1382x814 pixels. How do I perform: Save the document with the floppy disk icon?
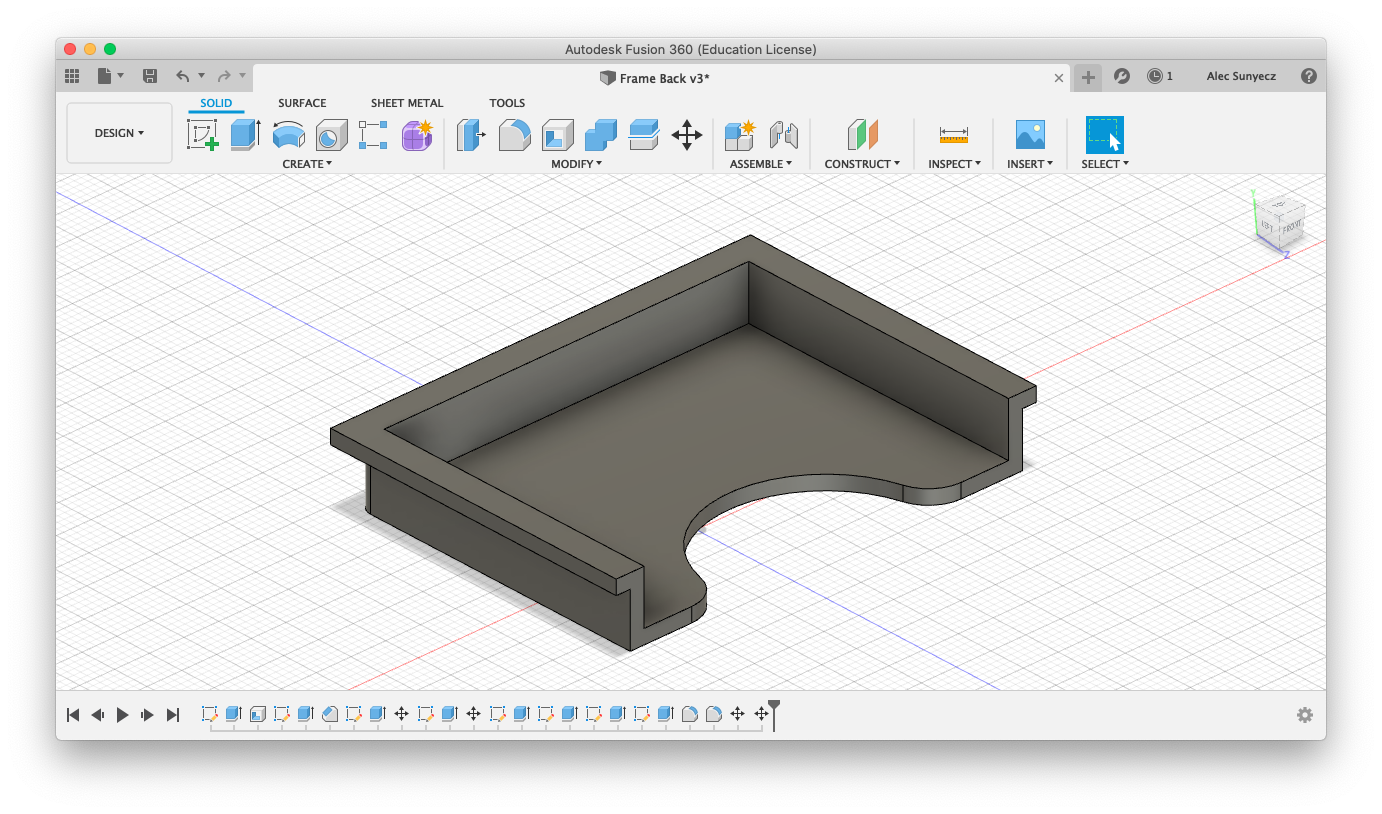150,76
